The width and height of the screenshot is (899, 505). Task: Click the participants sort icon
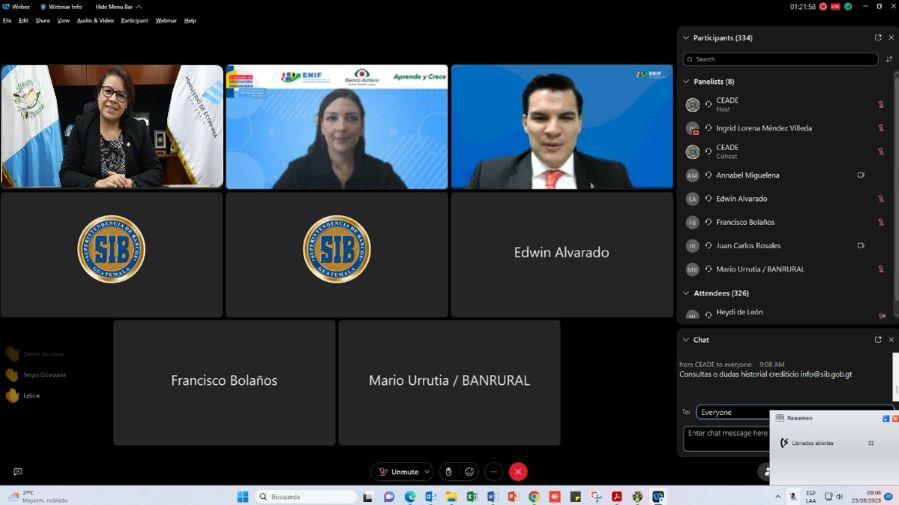pyautogui.click(x=889, y=59)
